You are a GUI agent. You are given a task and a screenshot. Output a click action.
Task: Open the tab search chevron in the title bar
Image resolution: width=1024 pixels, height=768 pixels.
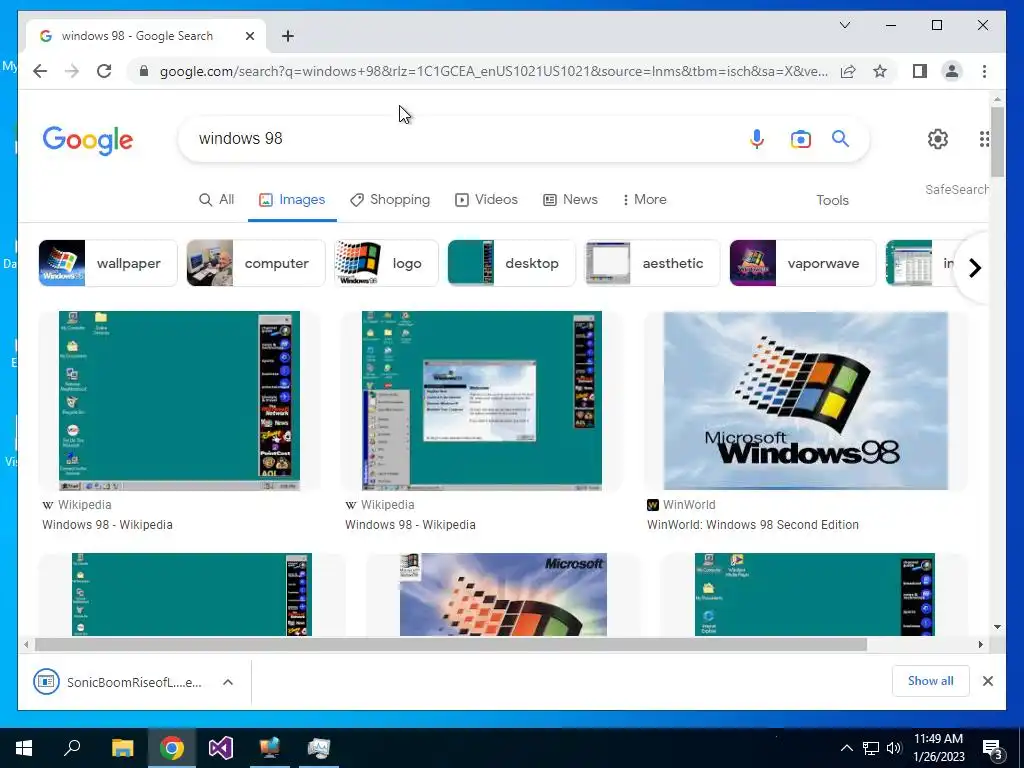tap(844, 25)
